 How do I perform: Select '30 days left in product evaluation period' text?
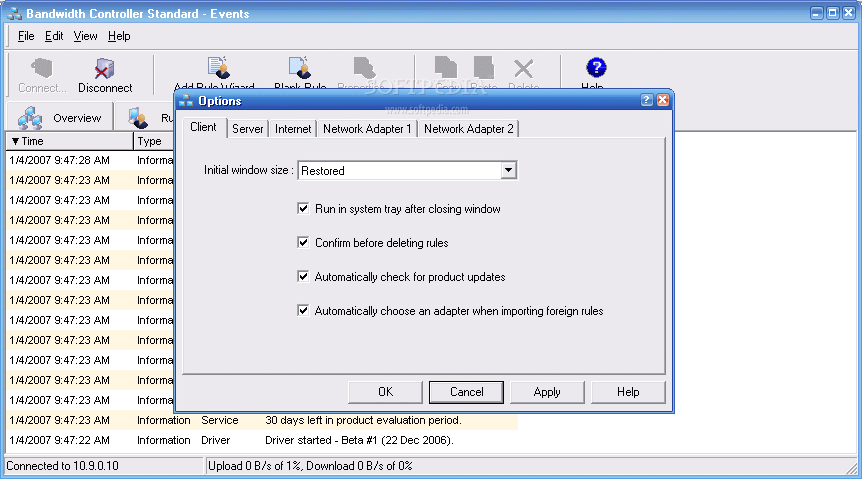363,420
